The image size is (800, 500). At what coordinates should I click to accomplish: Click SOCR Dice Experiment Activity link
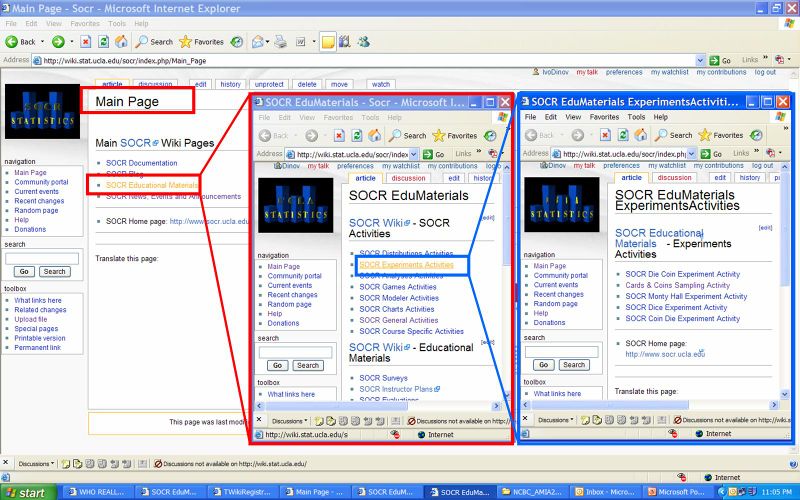676,307
